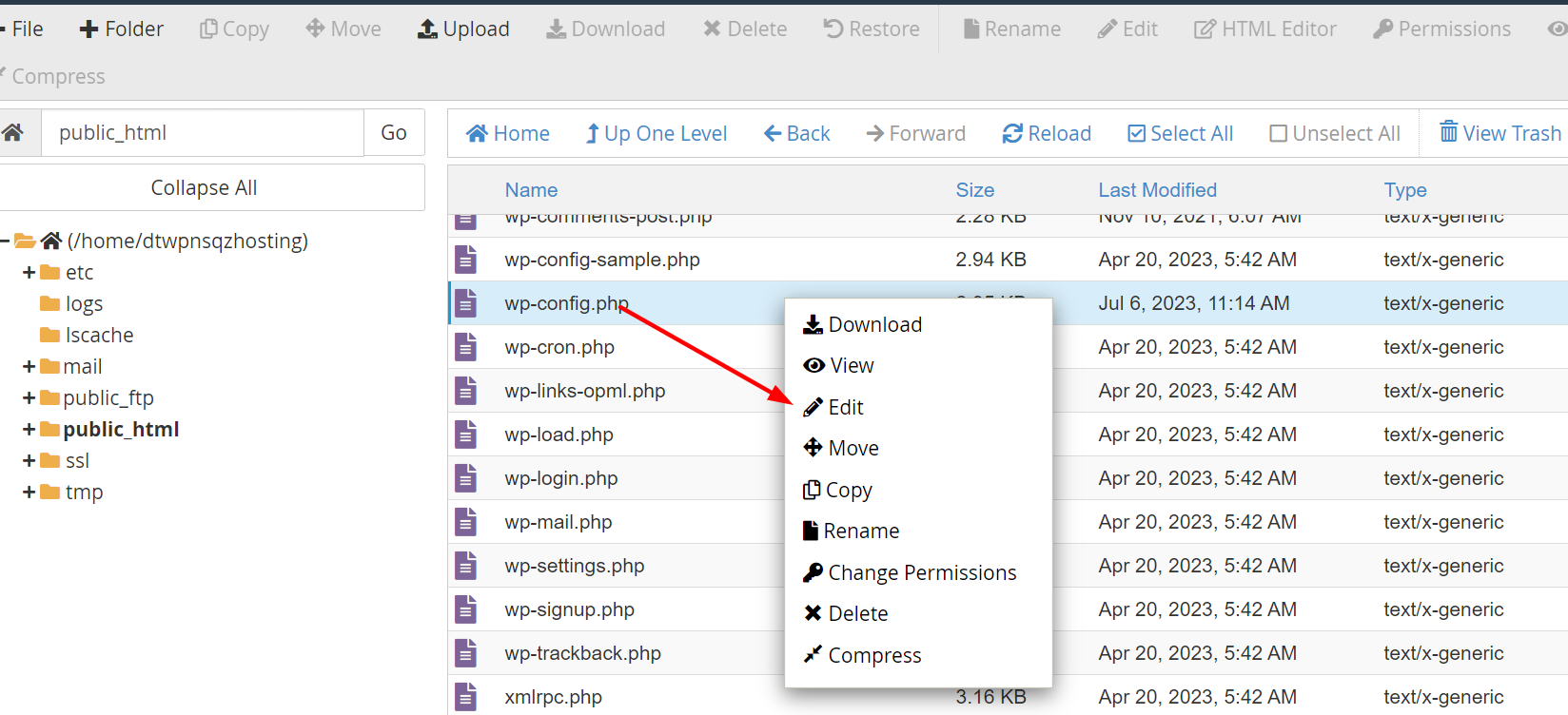Expand the tmp folder in tree
Image resolution: width=1568 pixels, height=715 pixels.
tap(29, 493)
